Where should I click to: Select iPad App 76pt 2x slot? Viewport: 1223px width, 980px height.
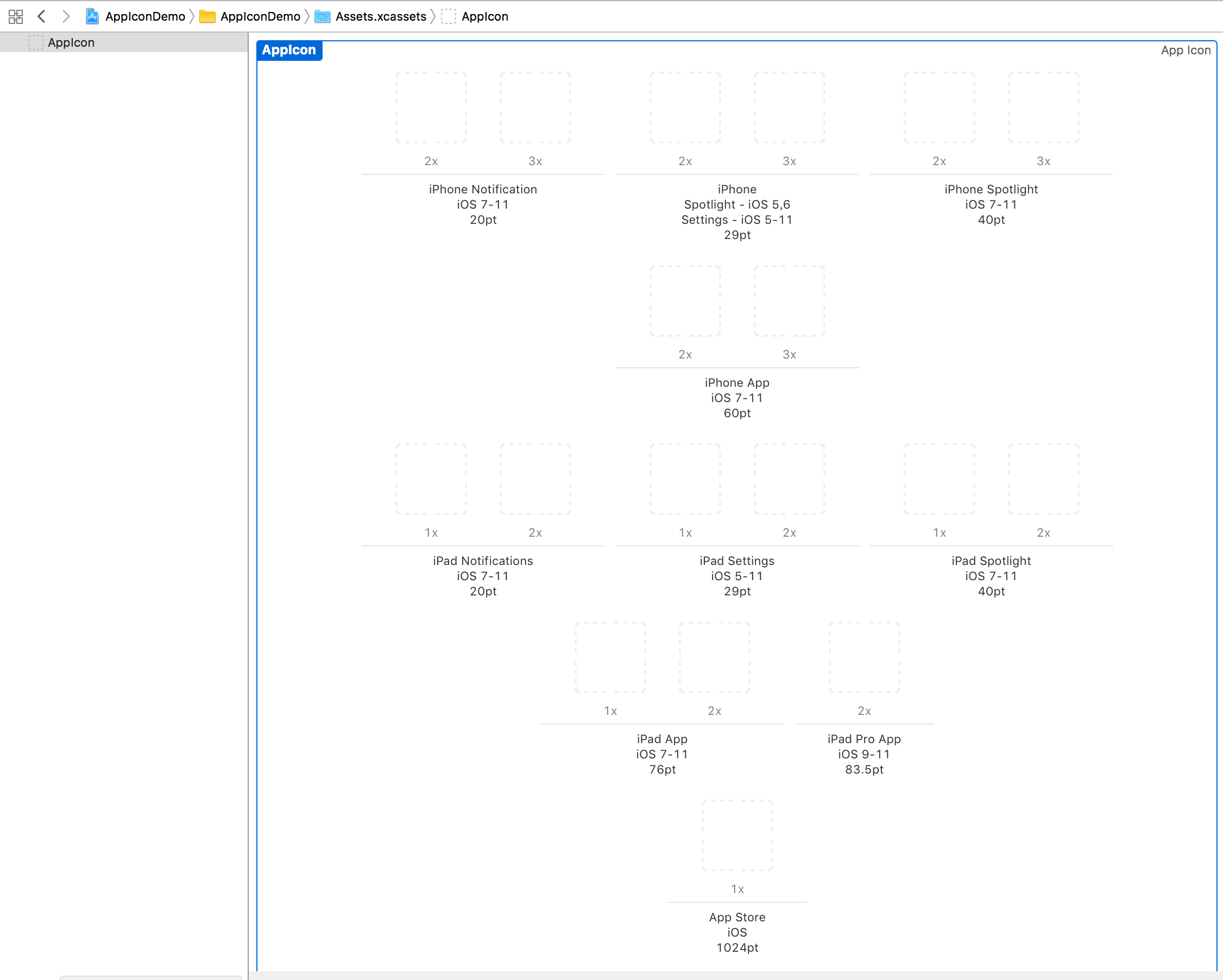pos(715,657)
